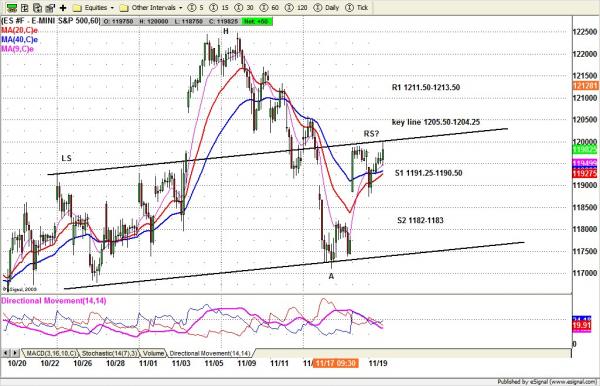The height and width of the screenshot is (386, 600).
Task: Click the black plus icon in toolbar
Action: (63, 8)
